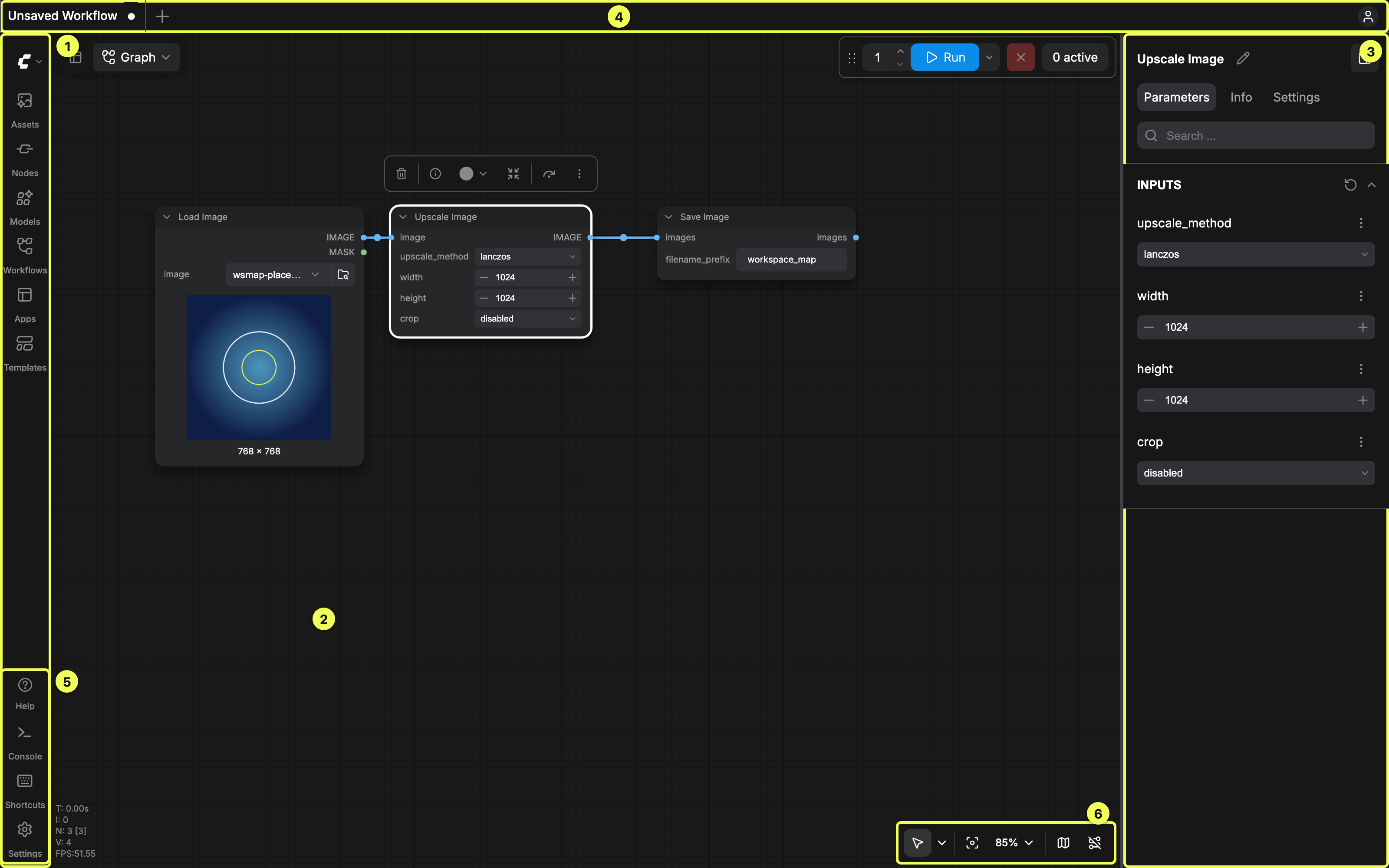Focus the parameters Search field
The image size is (1389, 868).
click(x=1255, y=135)
